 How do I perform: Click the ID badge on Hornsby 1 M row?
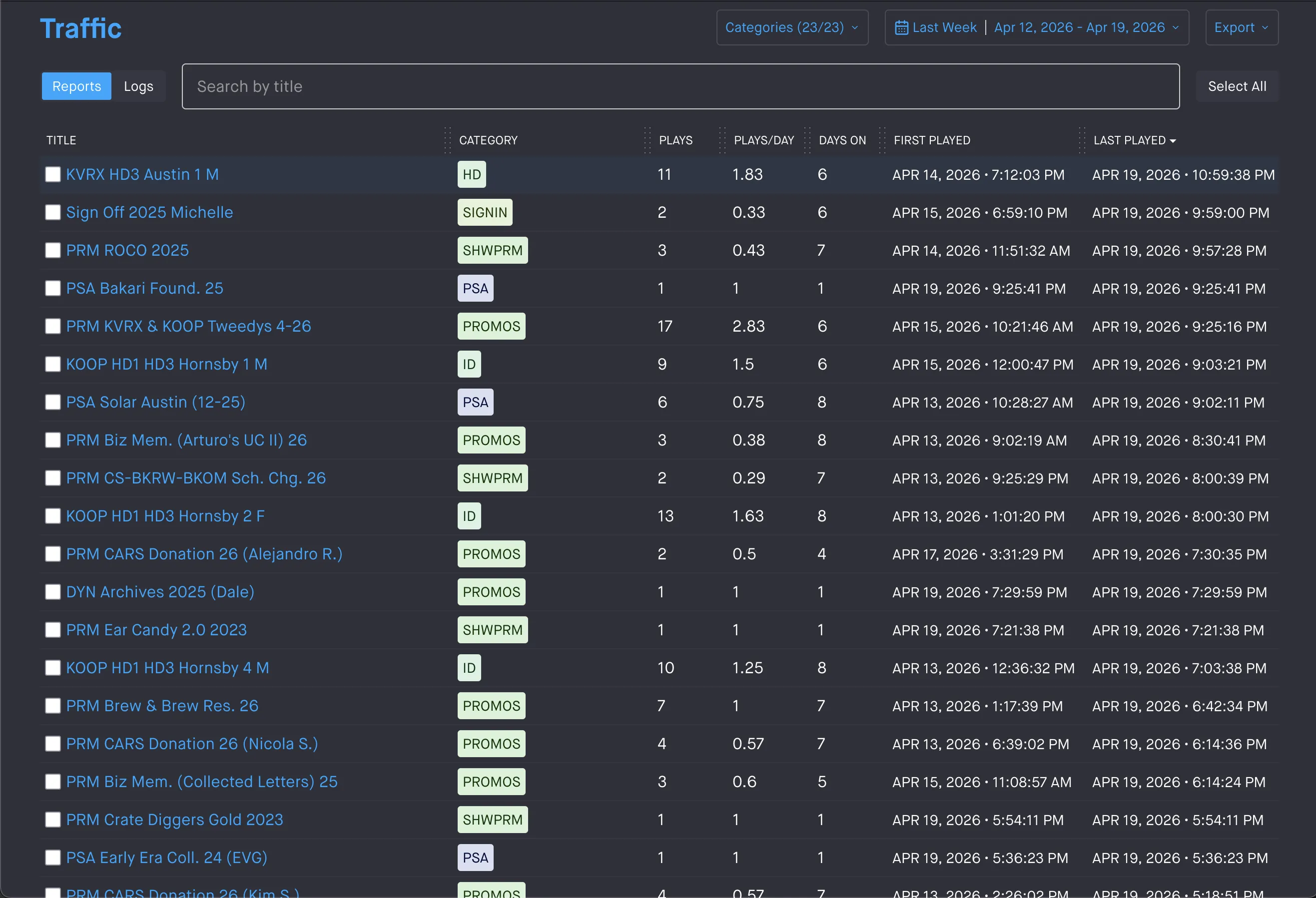469,364
